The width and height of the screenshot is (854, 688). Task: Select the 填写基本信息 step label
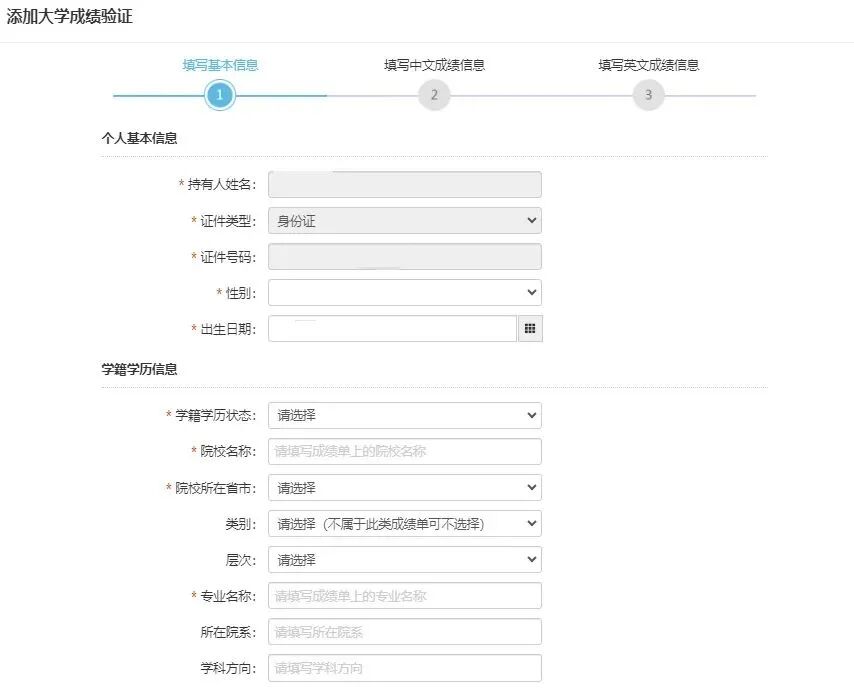[220, 65]
